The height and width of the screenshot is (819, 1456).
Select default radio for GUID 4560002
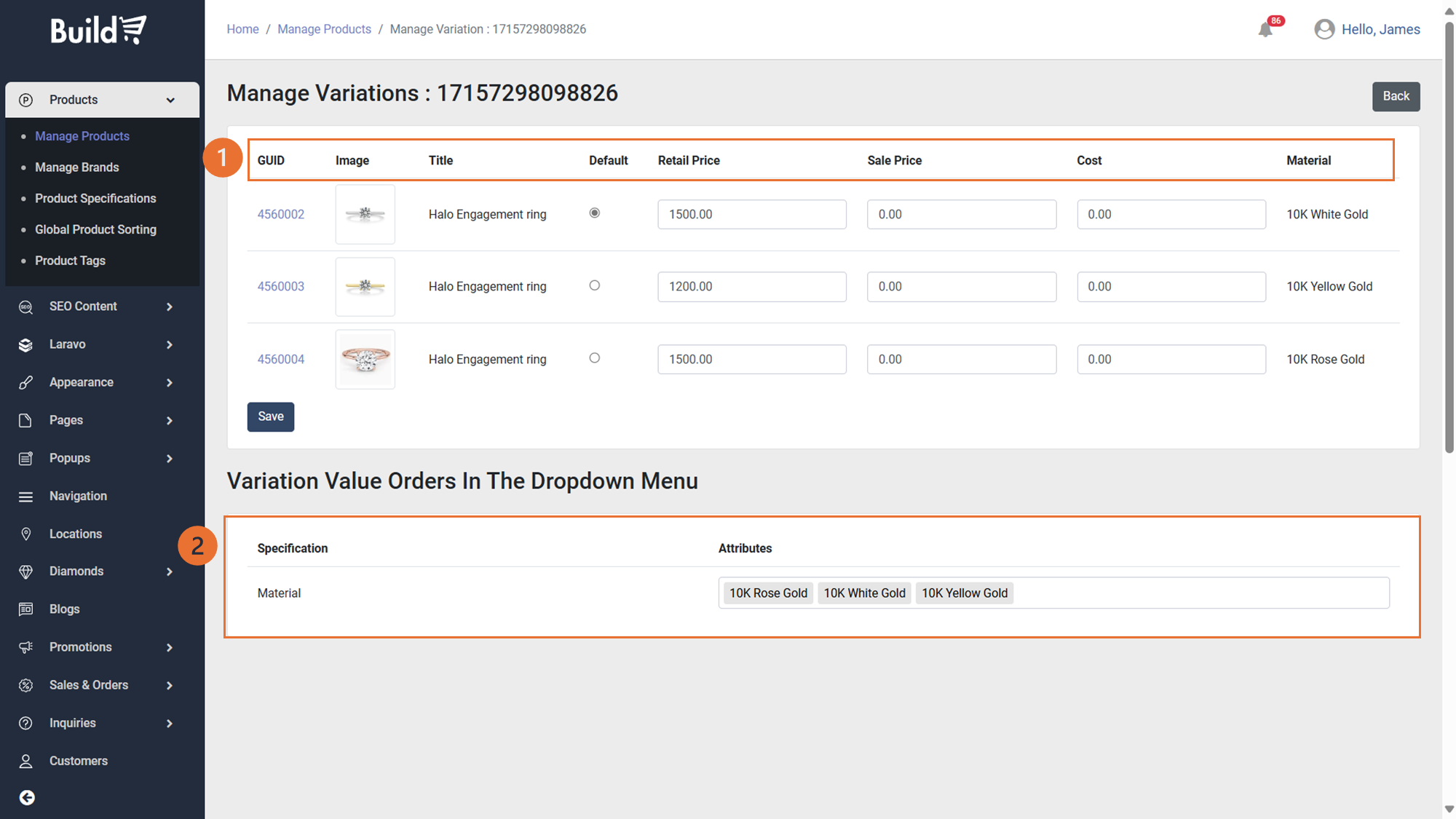[595, 213]
